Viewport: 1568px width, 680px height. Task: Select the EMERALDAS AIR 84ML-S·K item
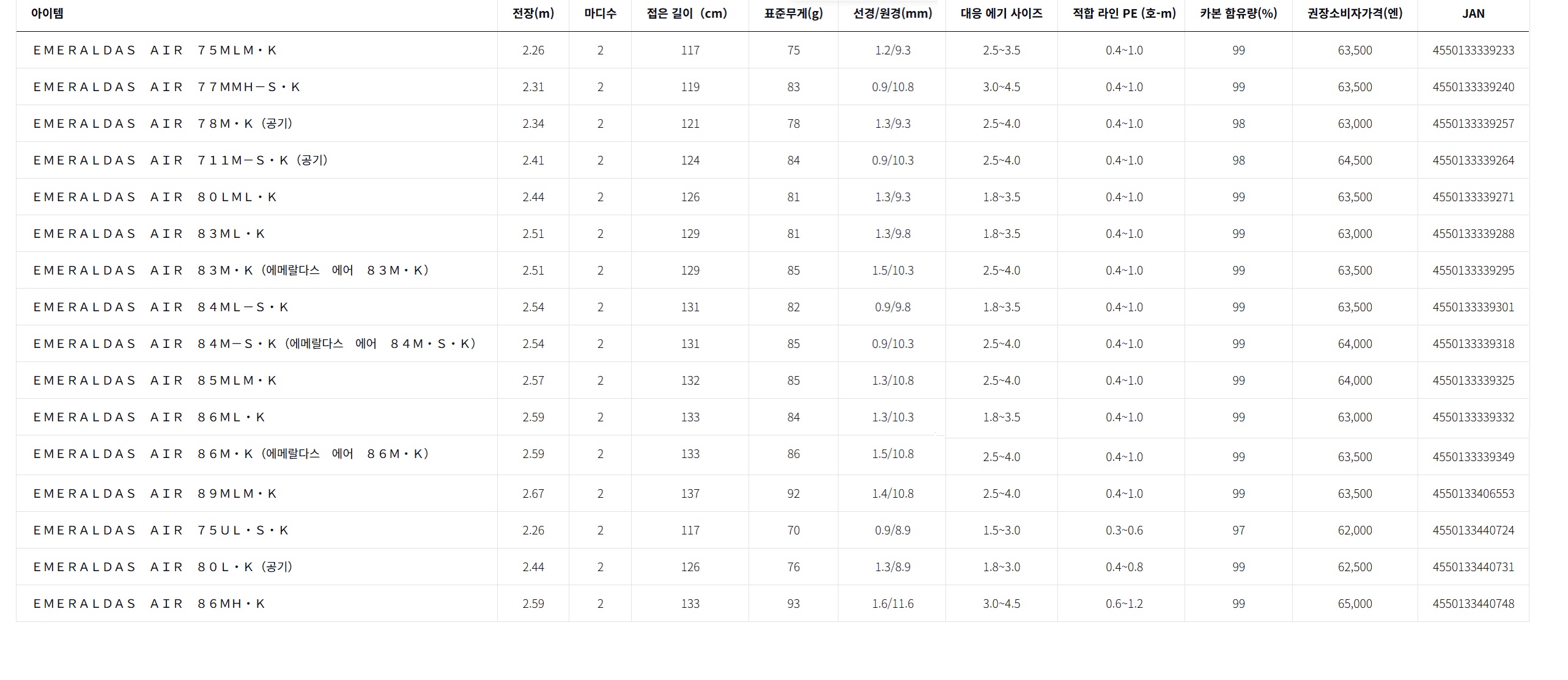point(161,307)
